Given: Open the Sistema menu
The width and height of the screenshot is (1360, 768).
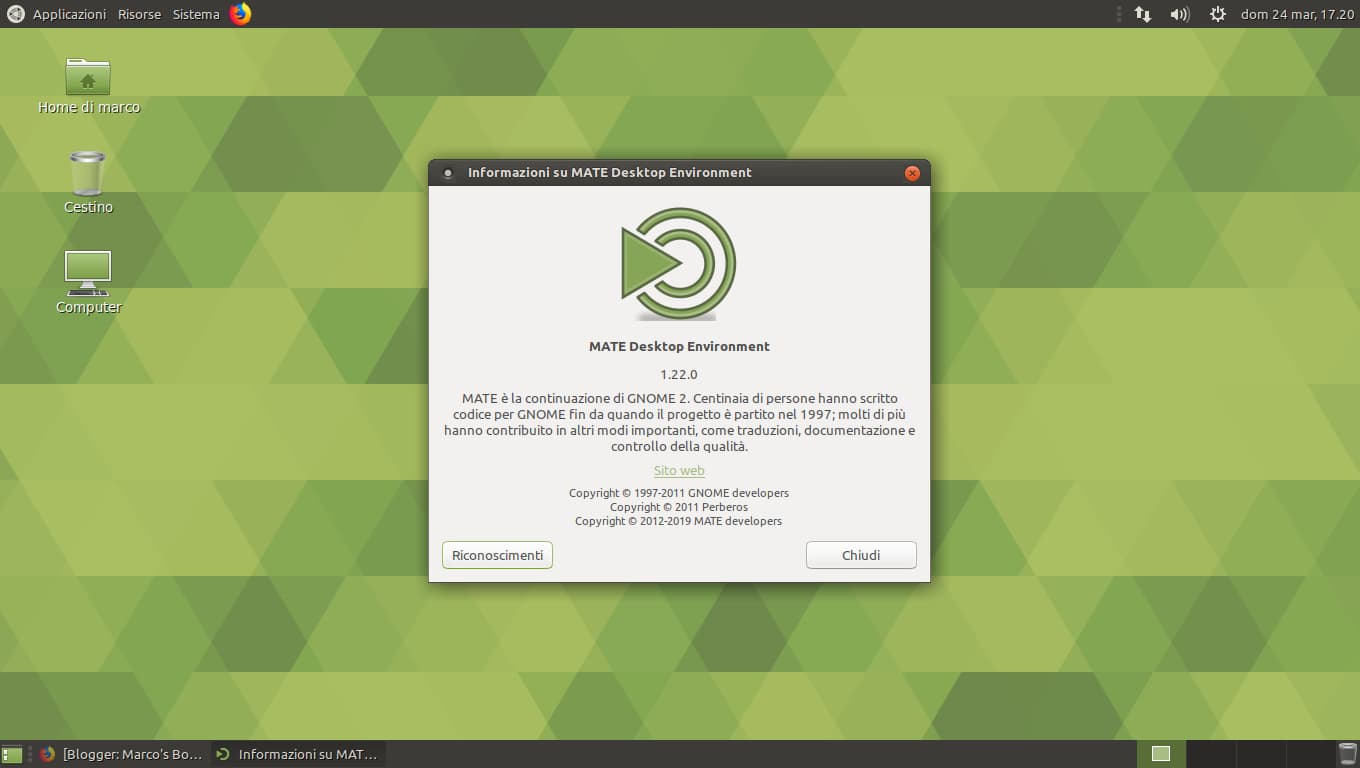Looking at the screenshot, I should pyautogui.click(x=196, y=14).
